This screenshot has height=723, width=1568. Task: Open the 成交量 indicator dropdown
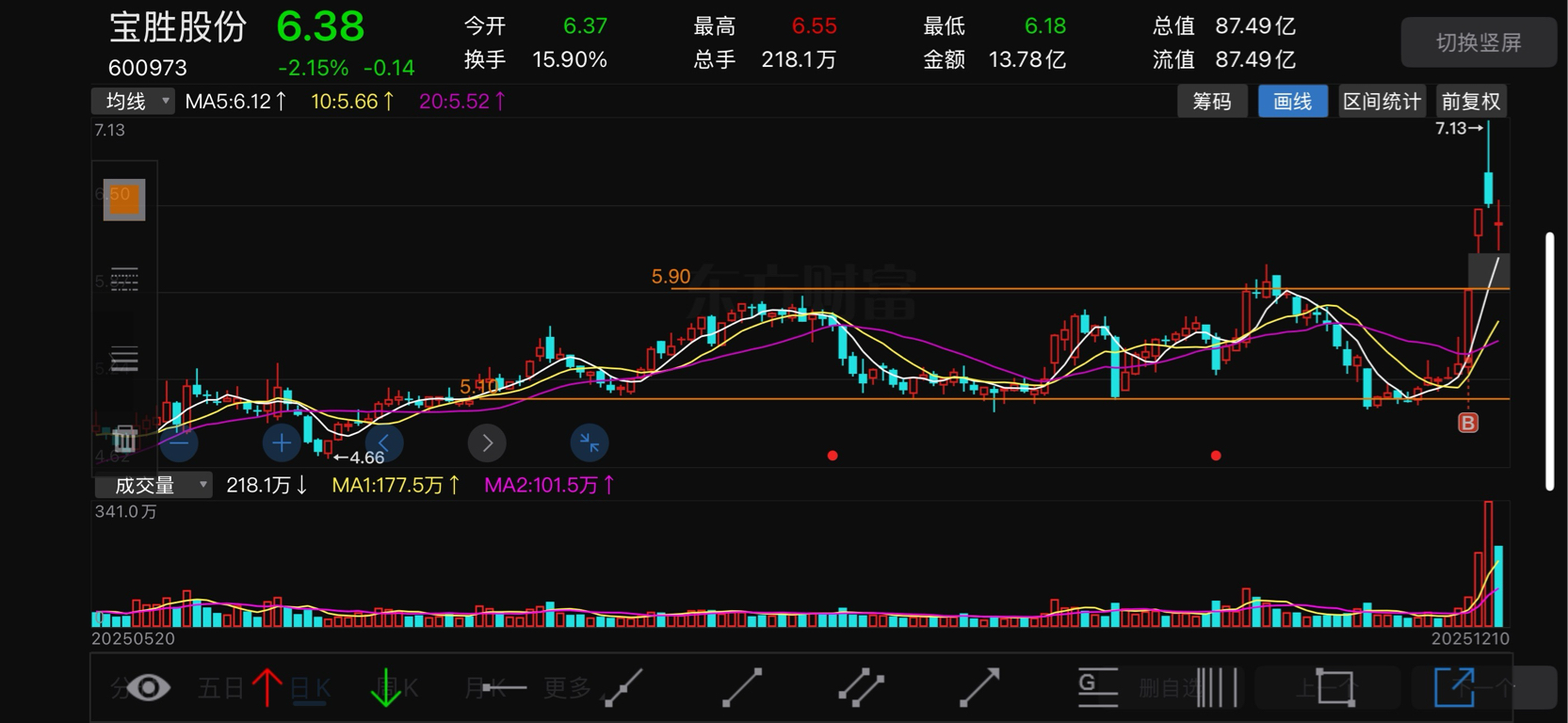[153, 486]
